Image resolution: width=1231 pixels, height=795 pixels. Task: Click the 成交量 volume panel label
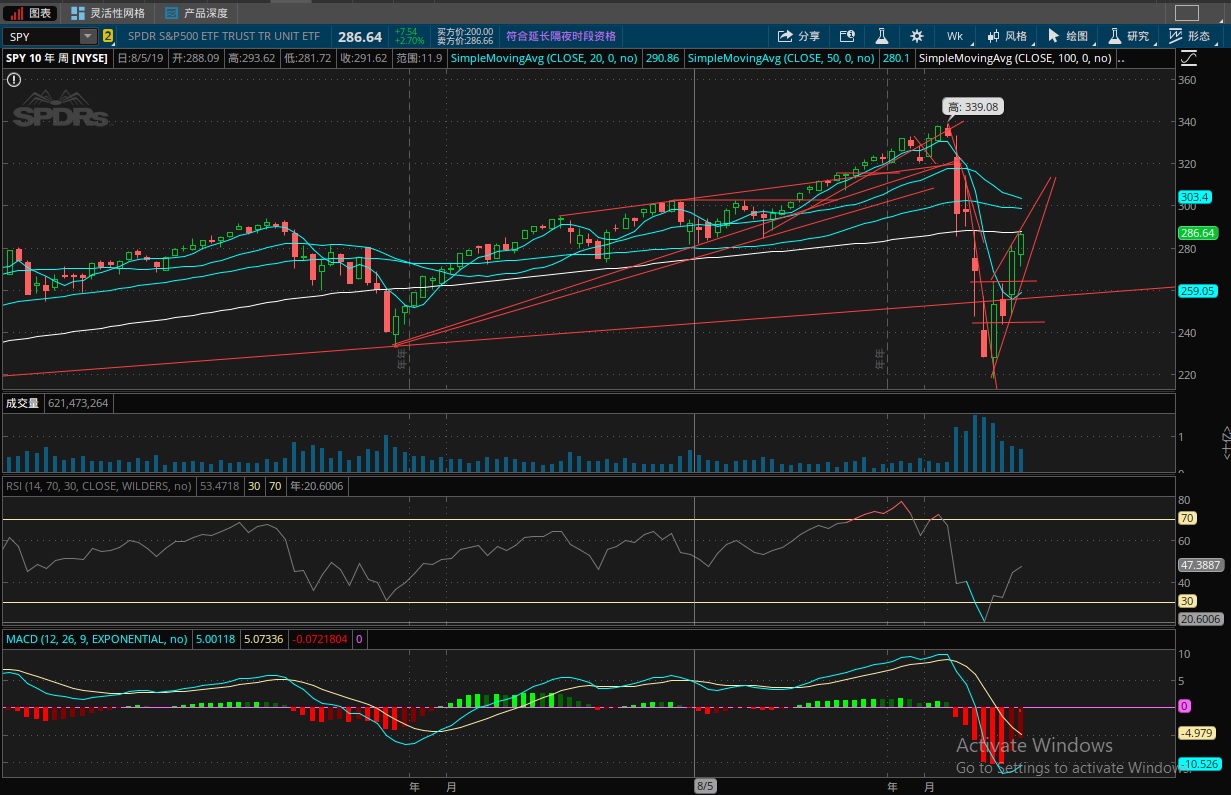22,403
